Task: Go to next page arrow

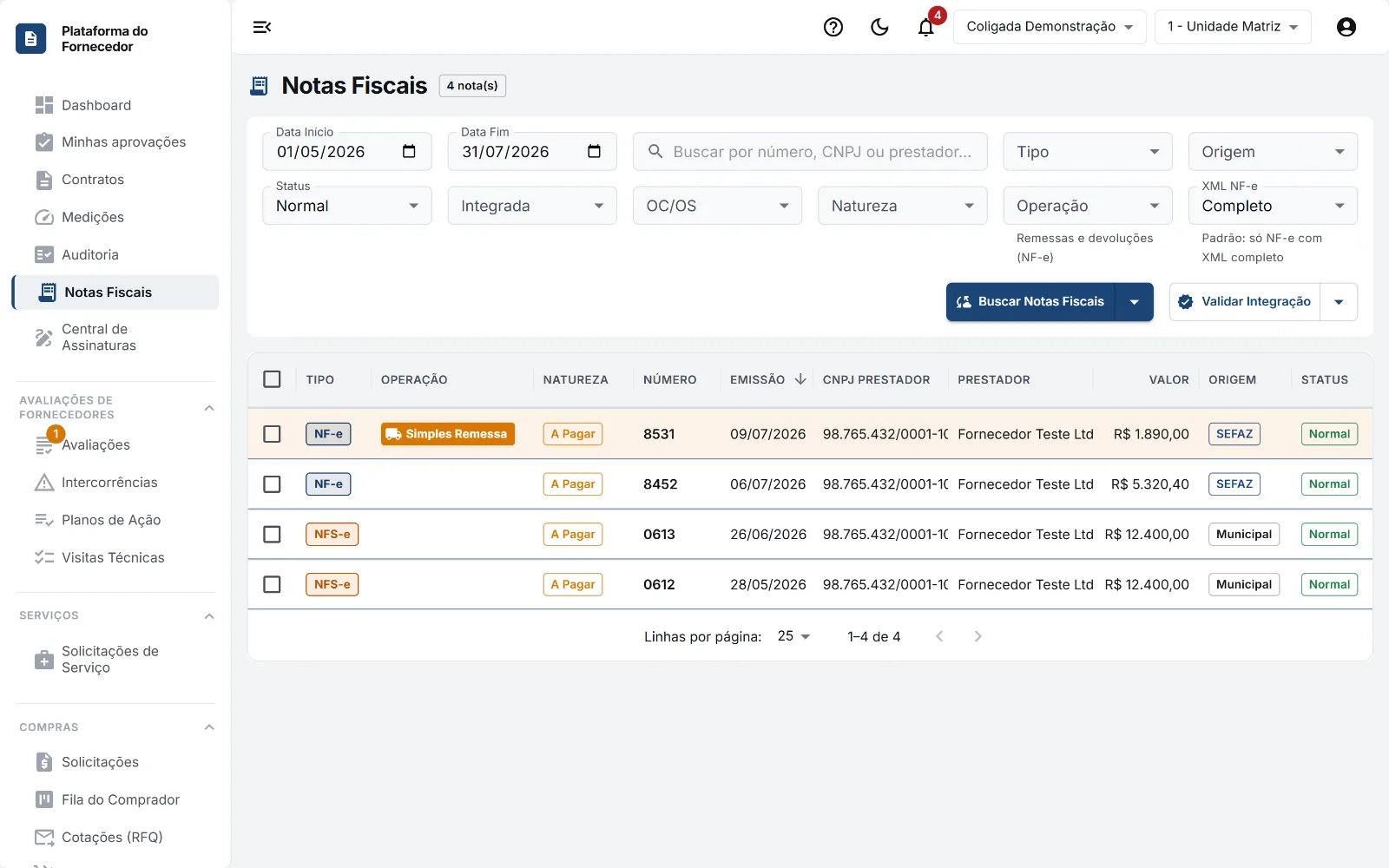Action: (x=978, y=636)
